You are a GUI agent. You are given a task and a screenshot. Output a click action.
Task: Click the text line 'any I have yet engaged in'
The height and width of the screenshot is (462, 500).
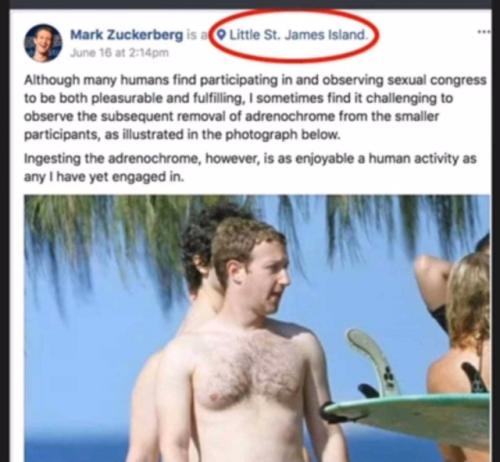104,177
